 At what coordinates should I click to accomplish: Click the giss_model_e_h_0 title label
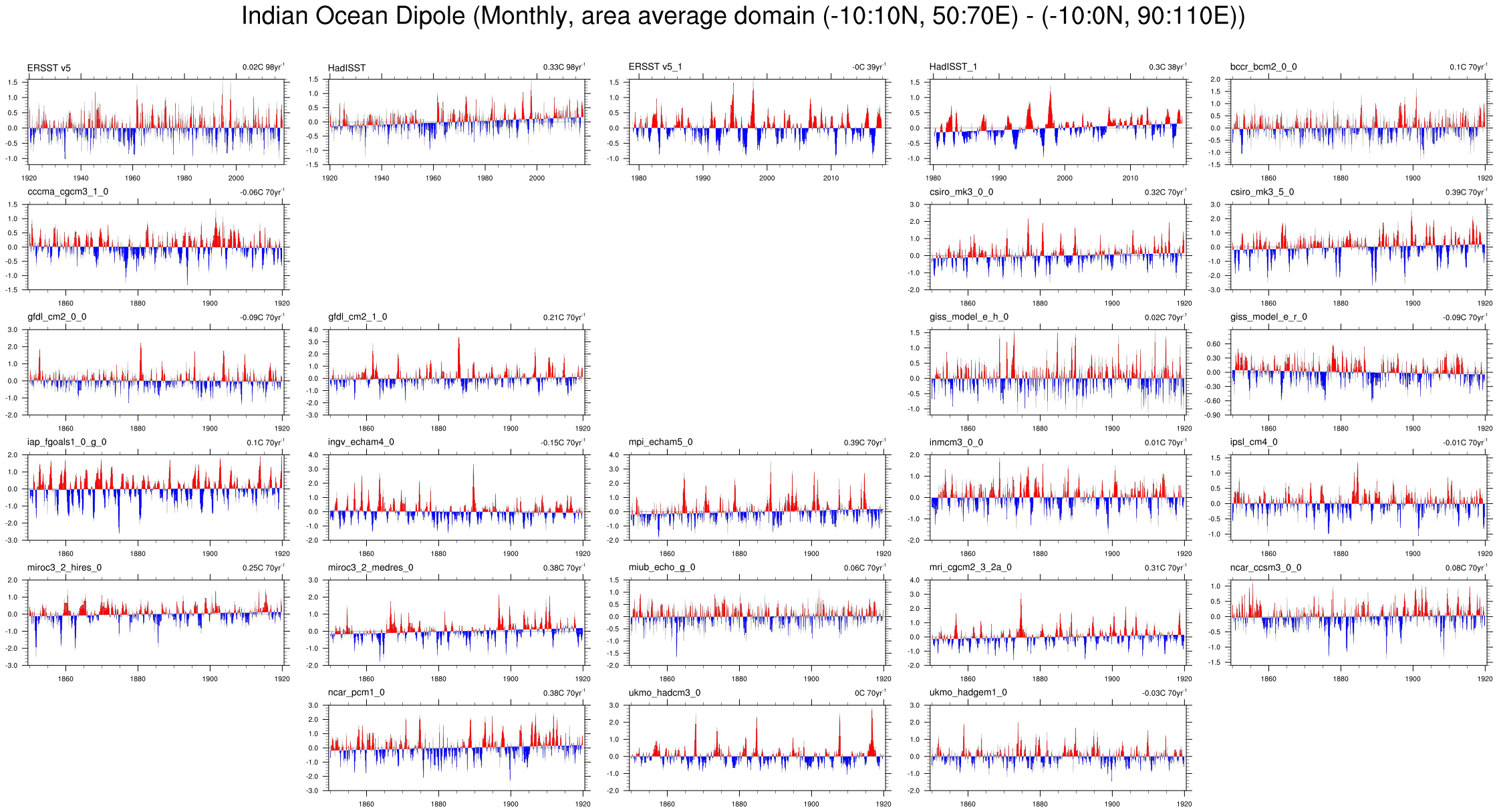pos(968,317)
